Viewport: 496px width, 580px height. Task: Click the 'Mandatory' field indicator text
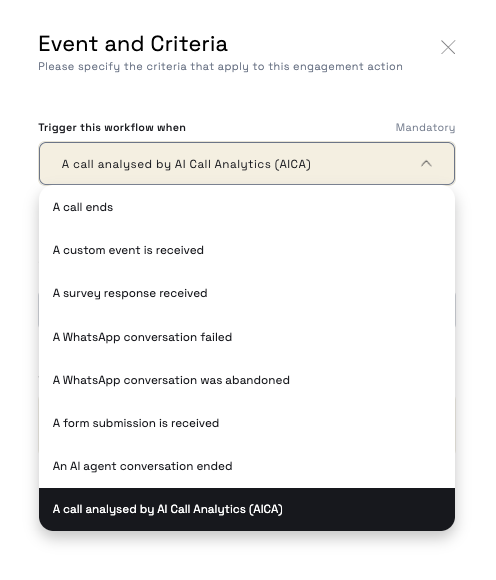[425, 128]
